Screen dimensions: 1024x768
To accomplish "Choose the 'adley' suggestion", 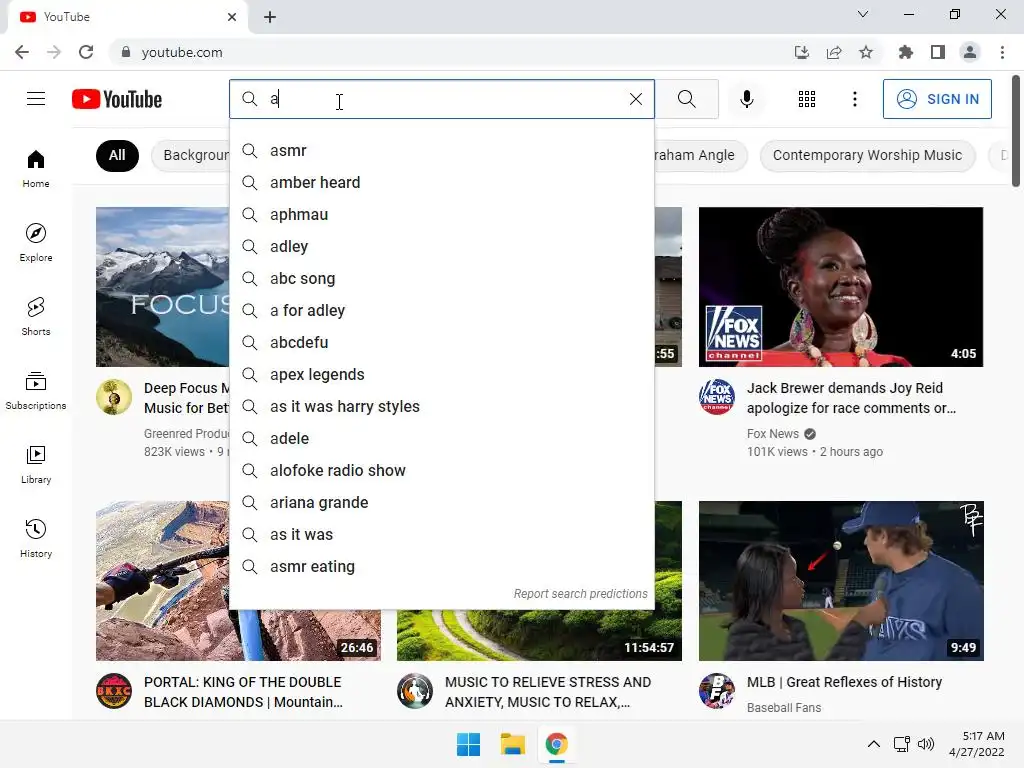I will (441, 246).
